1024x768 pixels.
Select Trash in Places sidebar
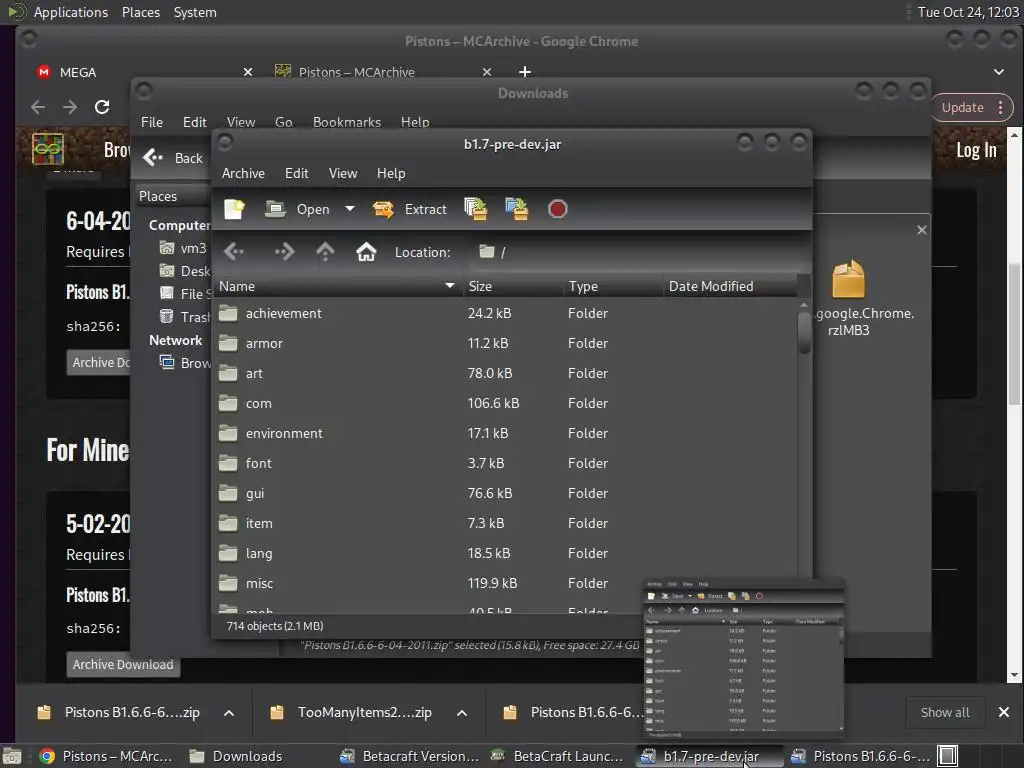(x=185, y=317)
